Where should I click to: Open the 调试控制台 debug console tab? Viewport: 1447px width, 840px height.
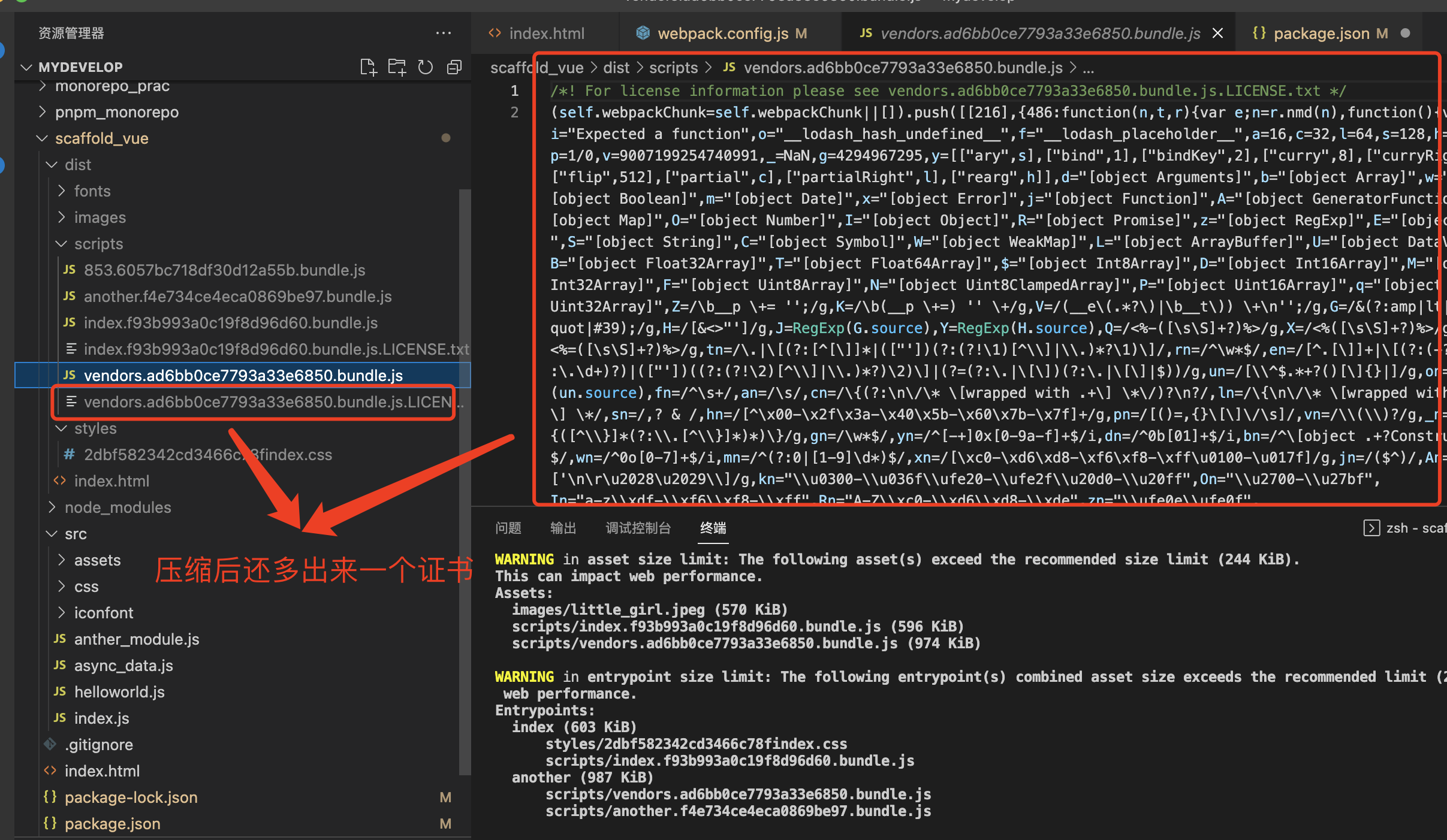pyautogui.click(x=638, y=528)
